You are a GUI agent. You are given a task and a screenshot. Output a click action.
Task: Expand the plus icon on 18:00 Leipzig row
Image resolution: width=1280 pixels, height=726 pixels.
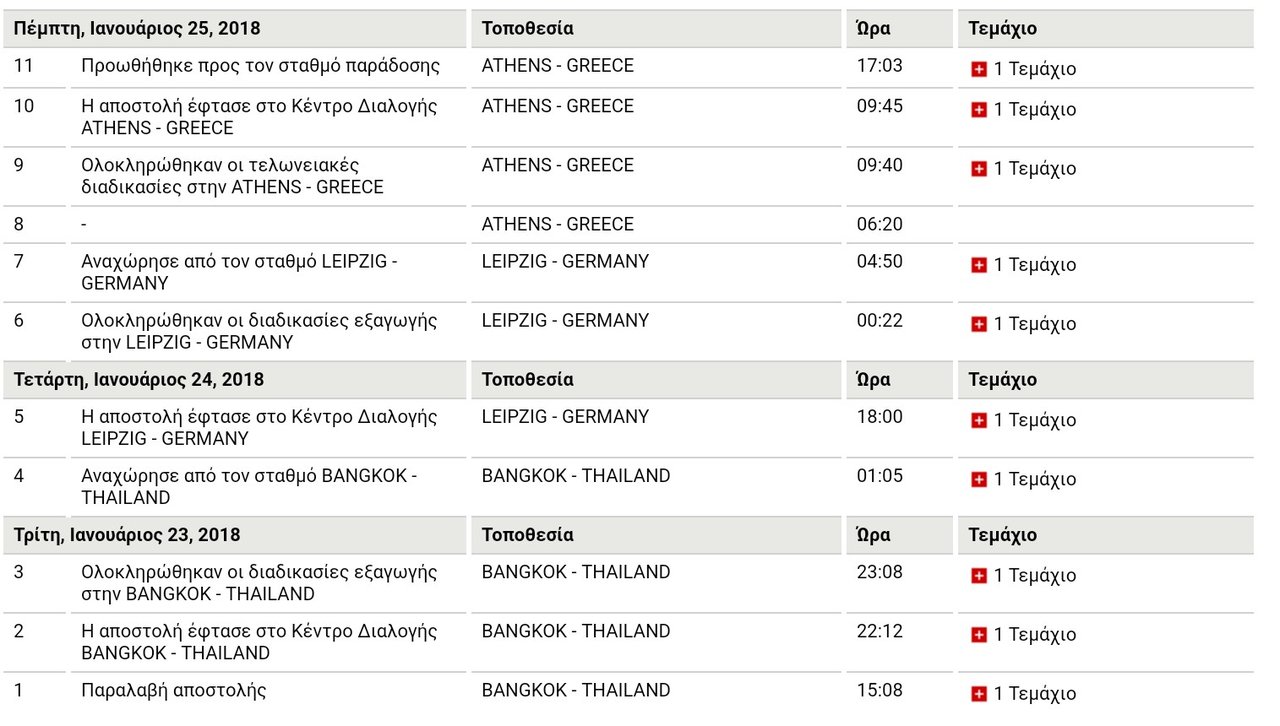point(979,420)
